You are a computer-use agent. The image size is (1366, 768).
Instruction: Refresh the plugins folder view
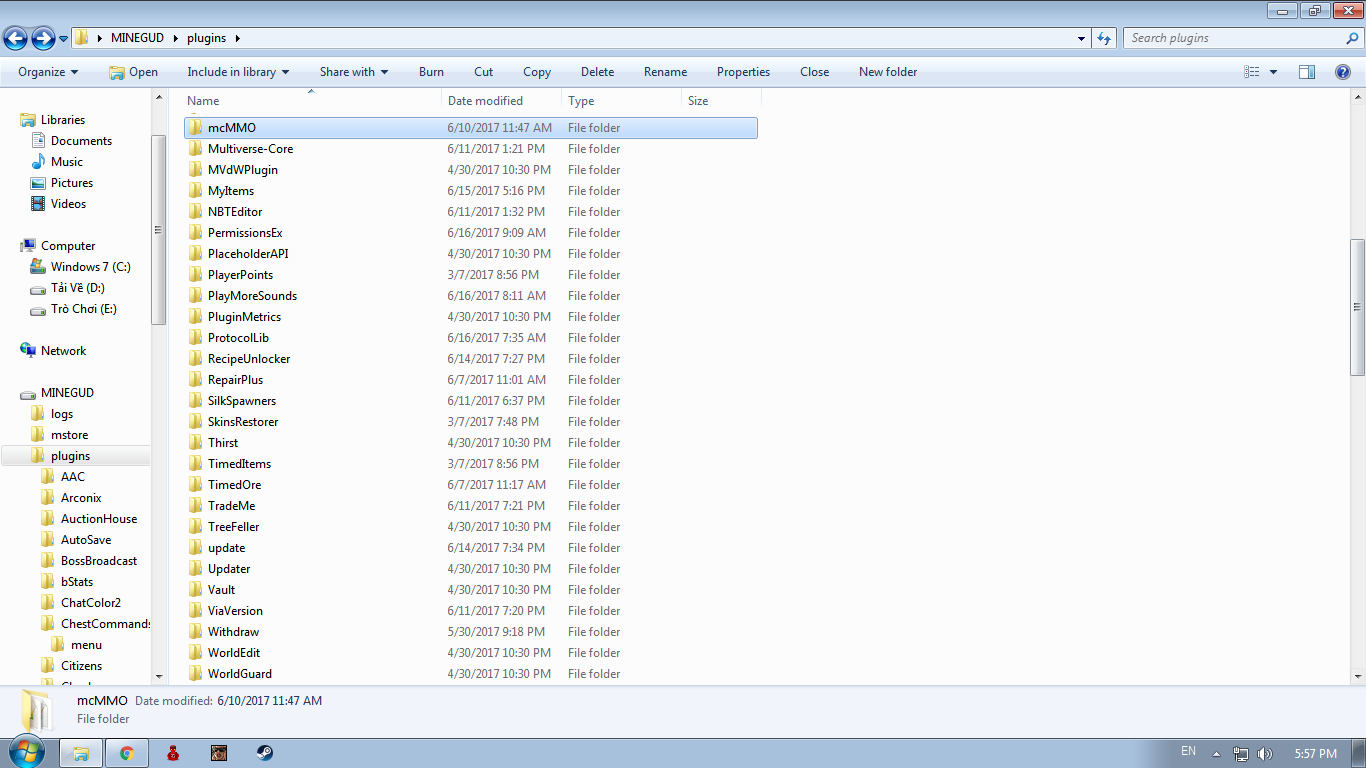1104,38
